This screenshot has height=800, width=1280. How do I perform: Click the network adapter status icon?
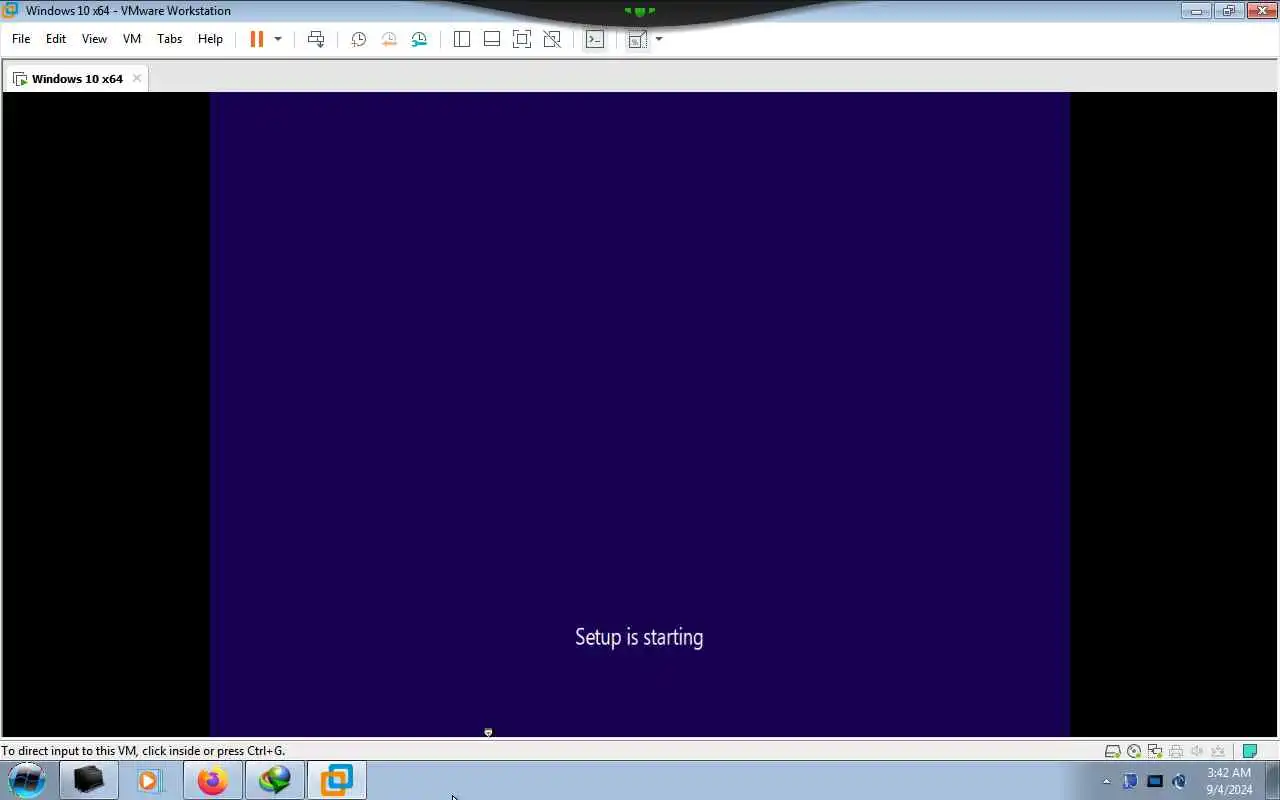tap(1155, 751)
